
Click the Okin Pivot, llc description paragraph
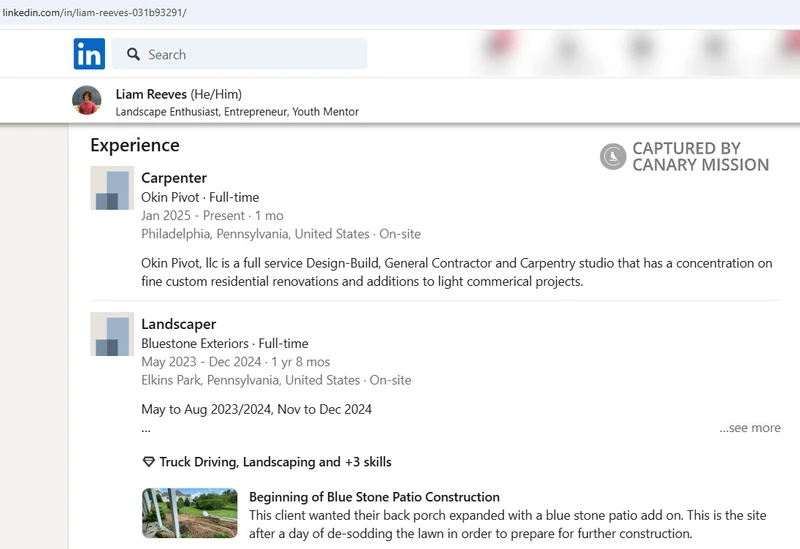[x=457, y=272]
